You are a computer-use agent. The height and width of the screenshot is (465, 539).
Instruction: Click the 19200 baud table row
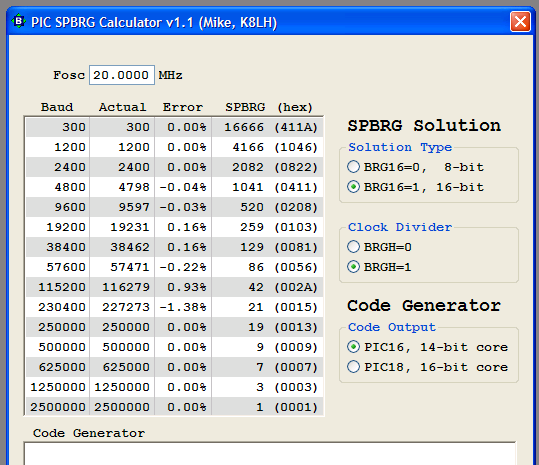175,227
